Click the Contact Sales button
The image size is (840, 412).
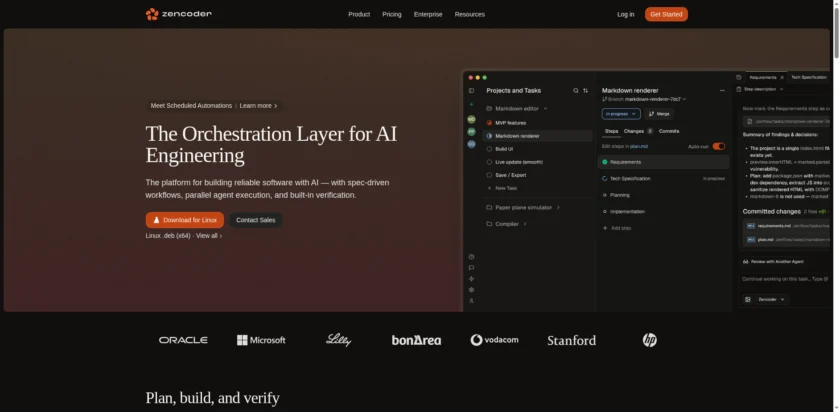tap(256, 220)
